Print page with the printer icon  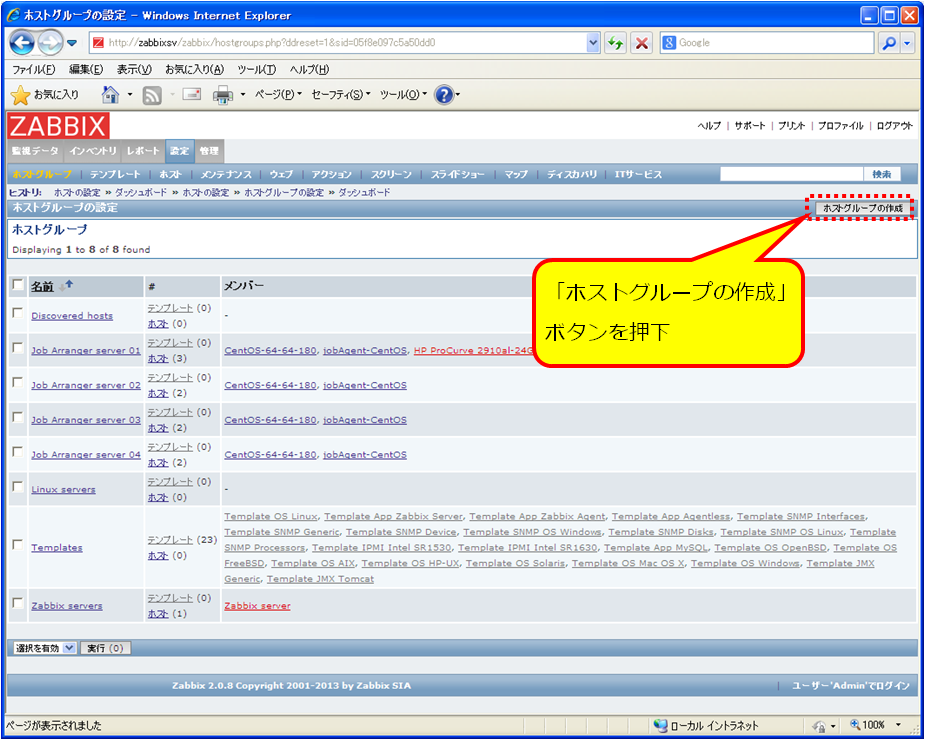point(223,95)
